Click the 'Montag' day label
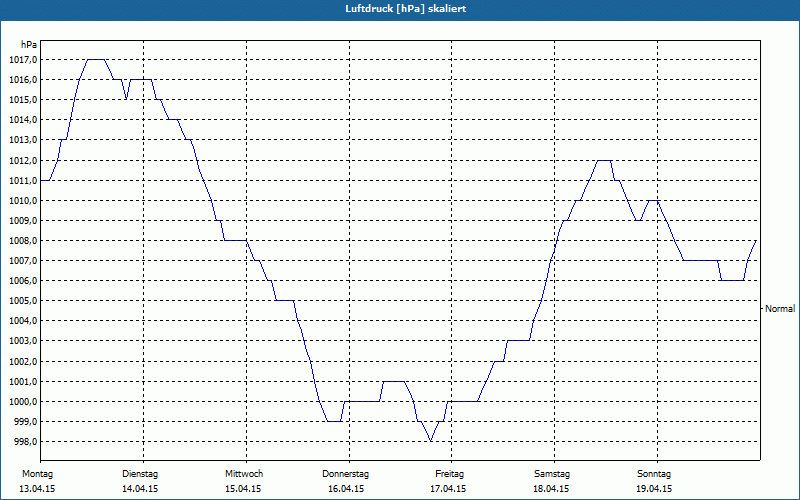Viewport: 800px width, 500px height. click(37, 474)
